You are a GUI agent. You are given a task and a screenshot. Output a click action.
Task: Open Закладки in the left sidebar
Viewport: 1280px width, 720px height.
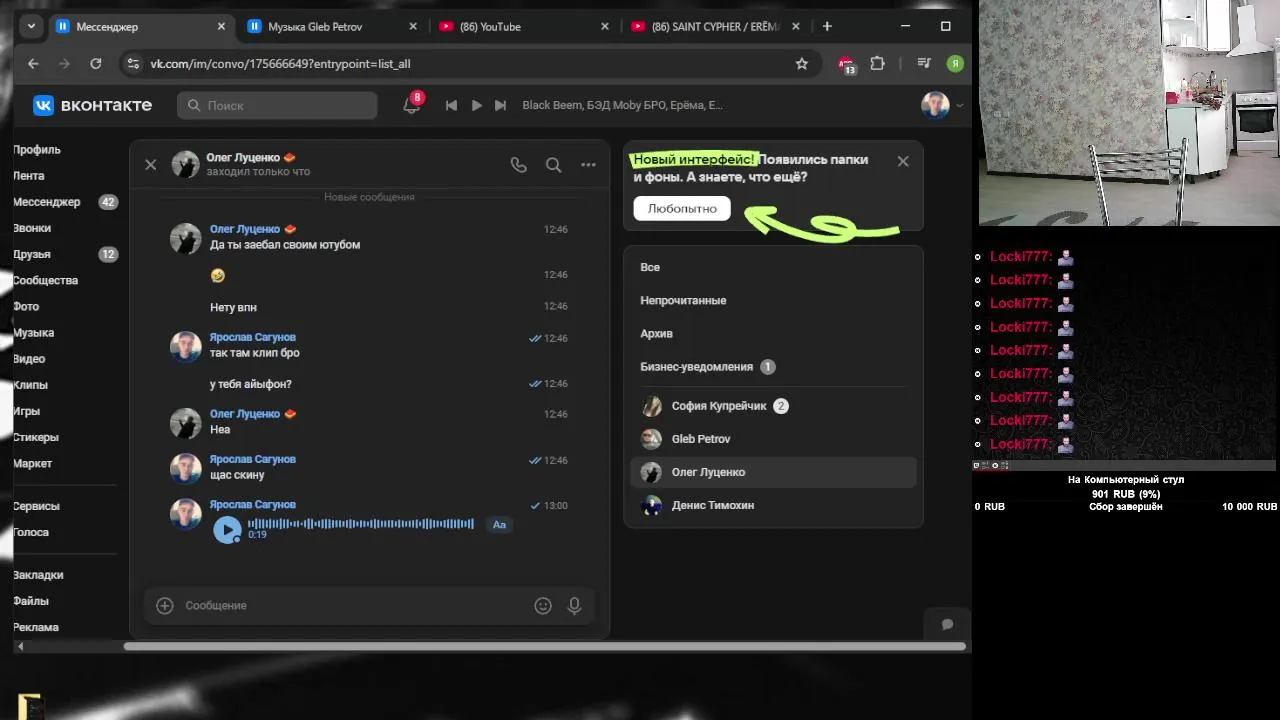39,575
